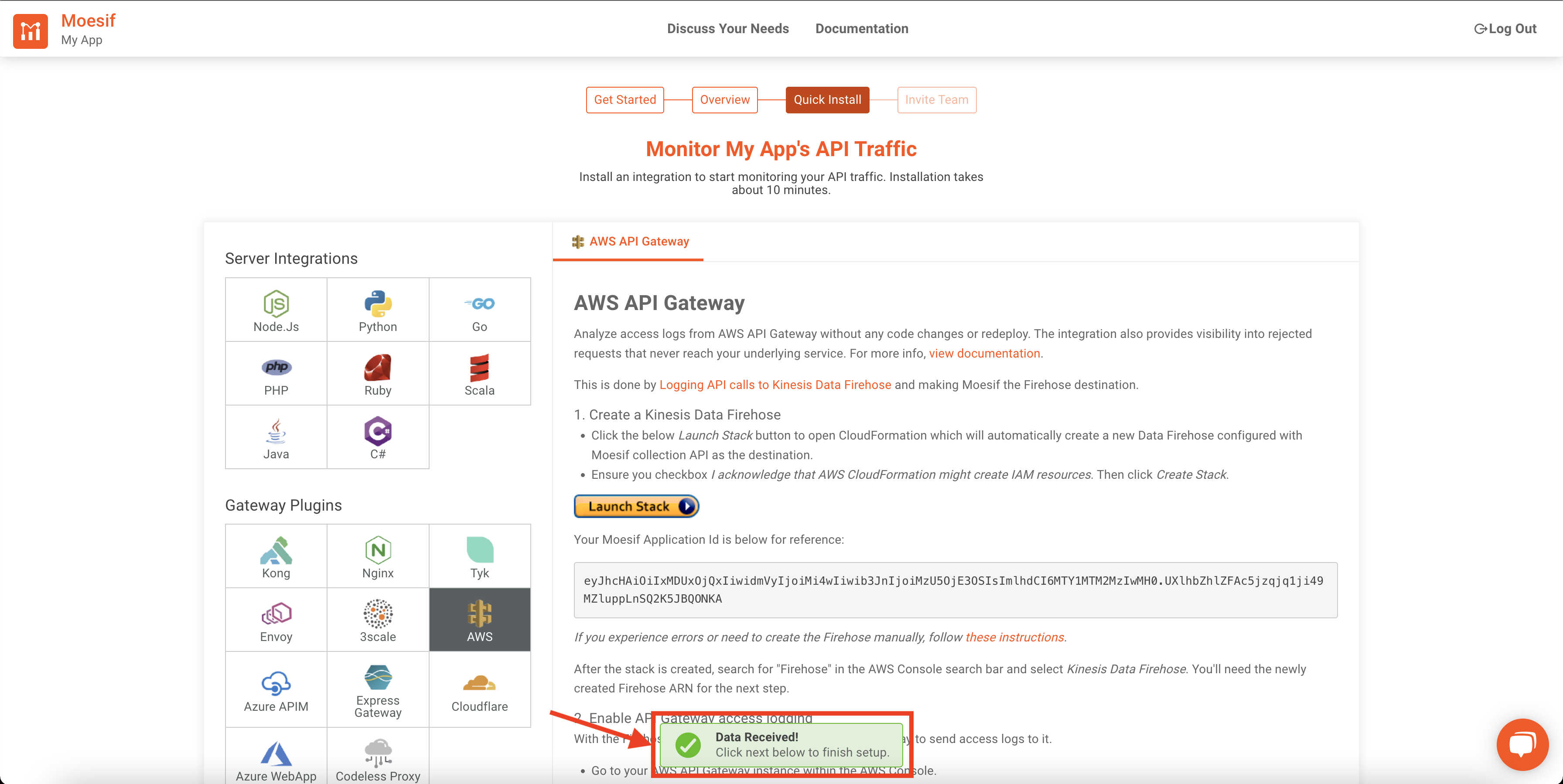The height and width of the screenshot is (784, 1563).
Task: Select the Nginx gateway plugin
Action: click(x=377, y=557)
